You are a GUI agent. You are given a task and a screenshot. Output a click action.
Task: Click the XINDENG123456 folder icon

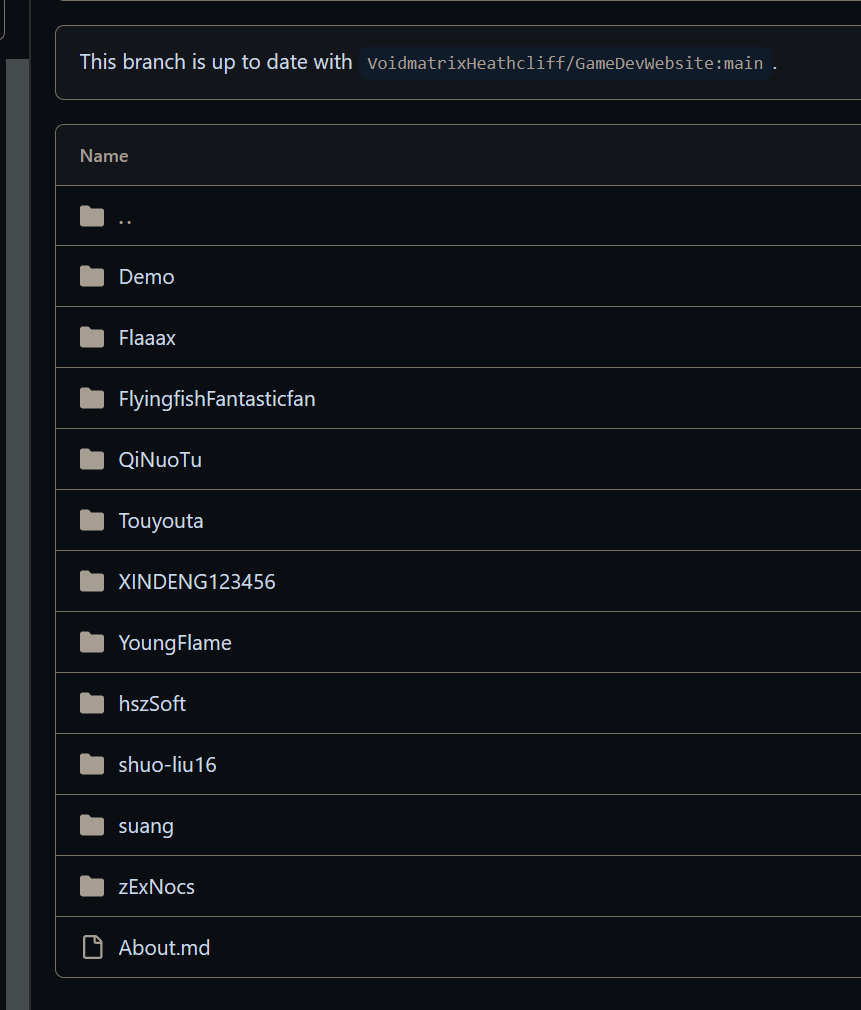click(91, 582)
